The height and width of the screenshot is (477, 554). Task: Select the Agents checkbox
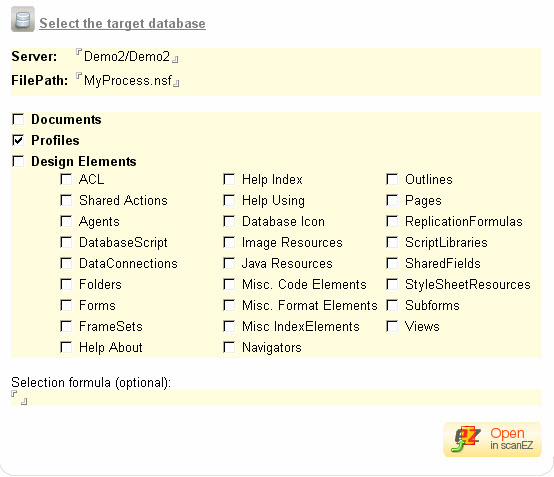[x=66, y=221]
